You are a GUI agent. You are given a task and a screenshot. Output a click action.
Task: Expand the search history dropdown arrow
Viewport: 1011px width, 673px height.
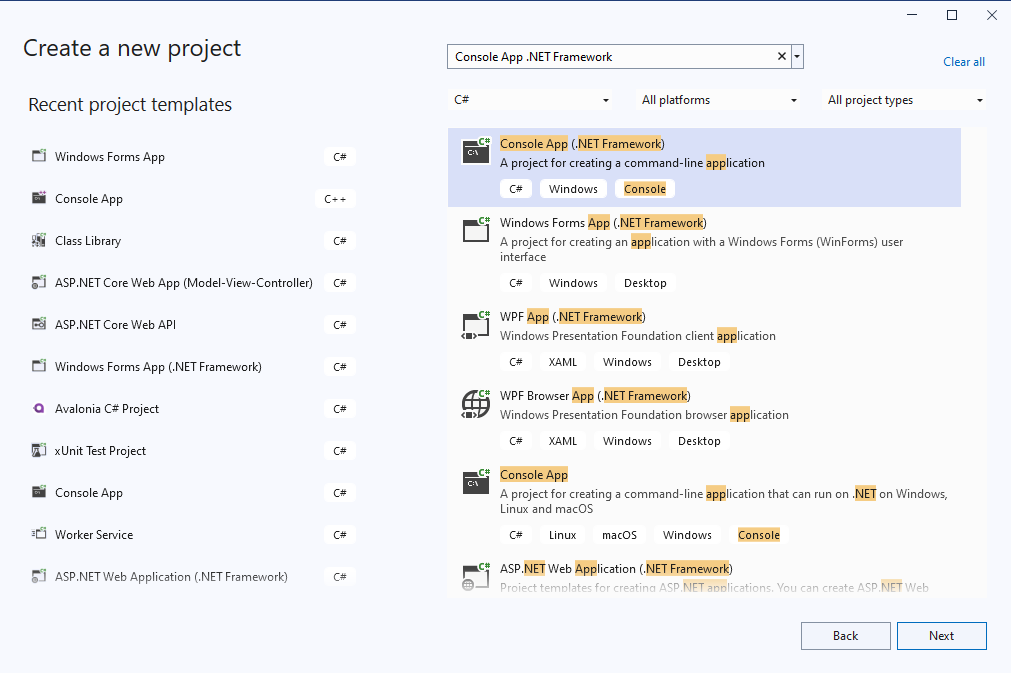[797, 57]
